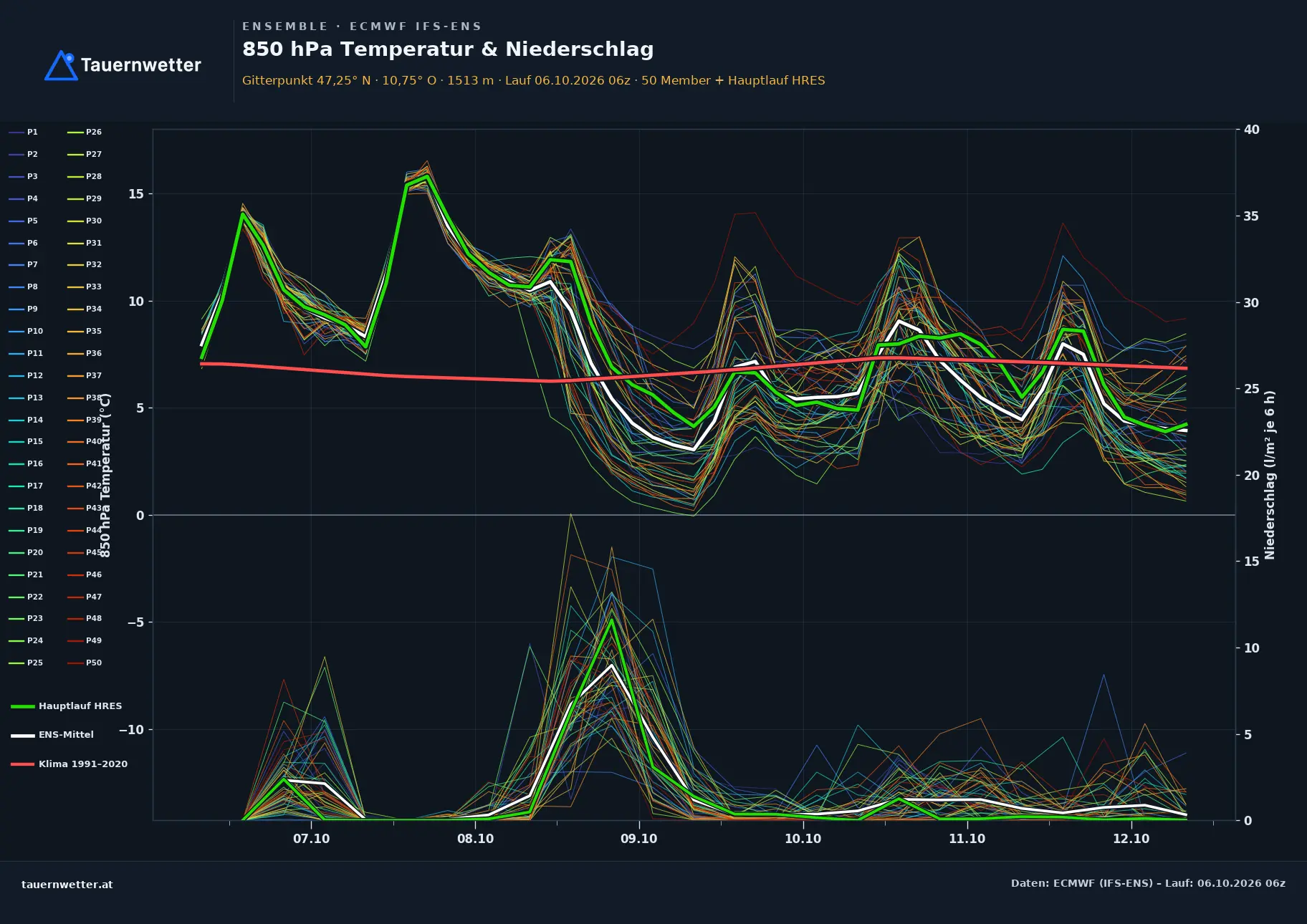
Task: Click the 07.10 date label on the x-axis
Action: point(312,839)
